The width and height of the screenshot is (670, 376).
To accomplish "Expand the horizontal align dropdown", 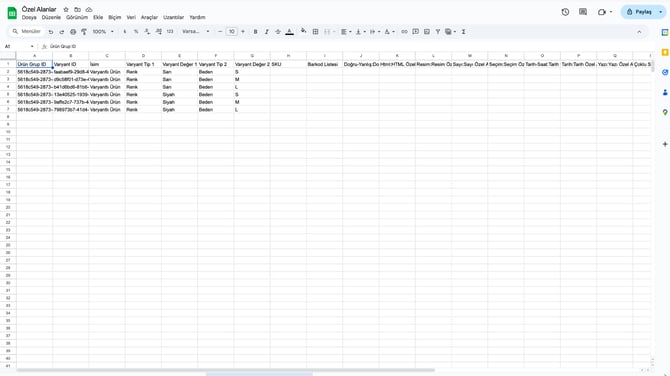I will coord(346,32).
